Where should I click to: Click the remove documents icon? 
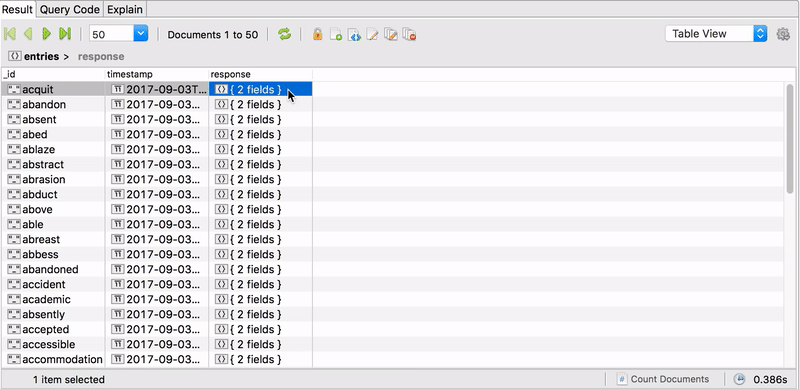tap(409, 34)
